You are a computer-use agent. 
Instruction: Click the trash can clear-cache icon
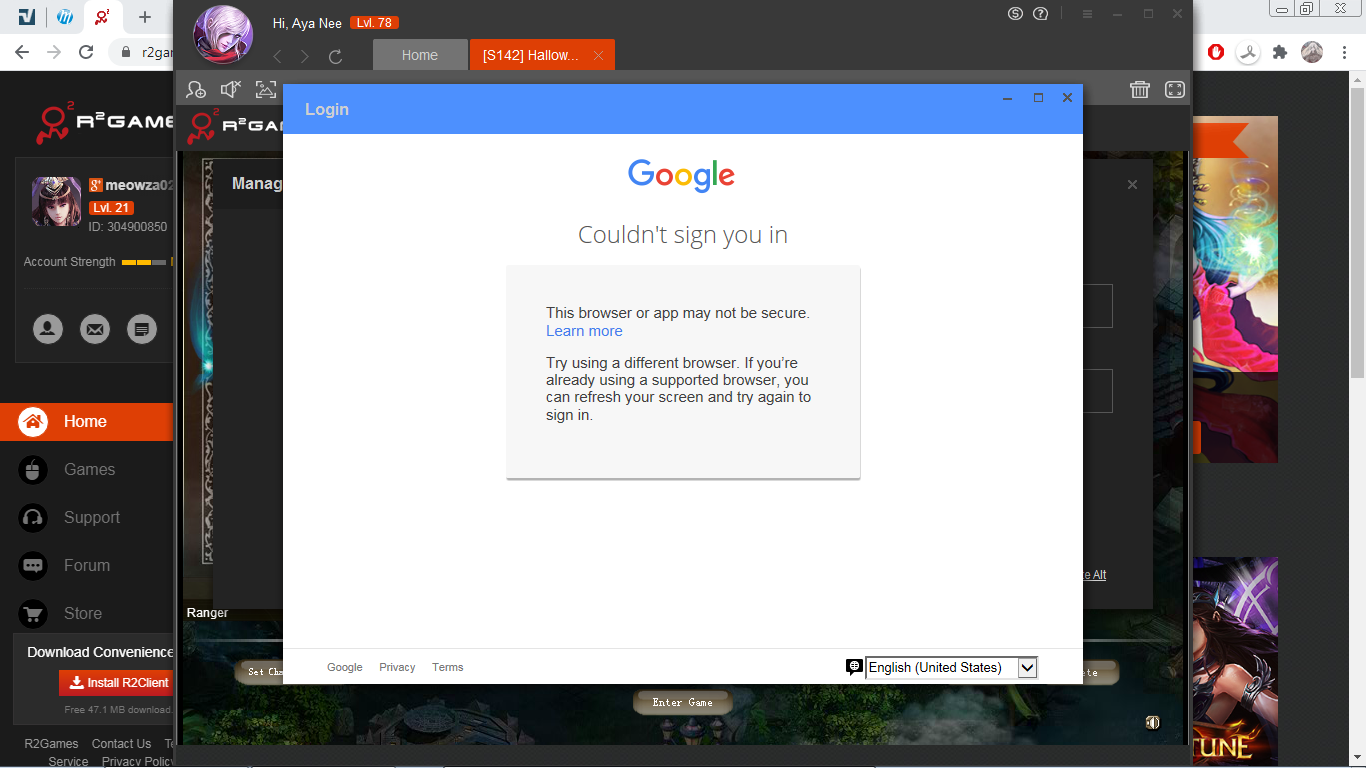pos(1139,90)
